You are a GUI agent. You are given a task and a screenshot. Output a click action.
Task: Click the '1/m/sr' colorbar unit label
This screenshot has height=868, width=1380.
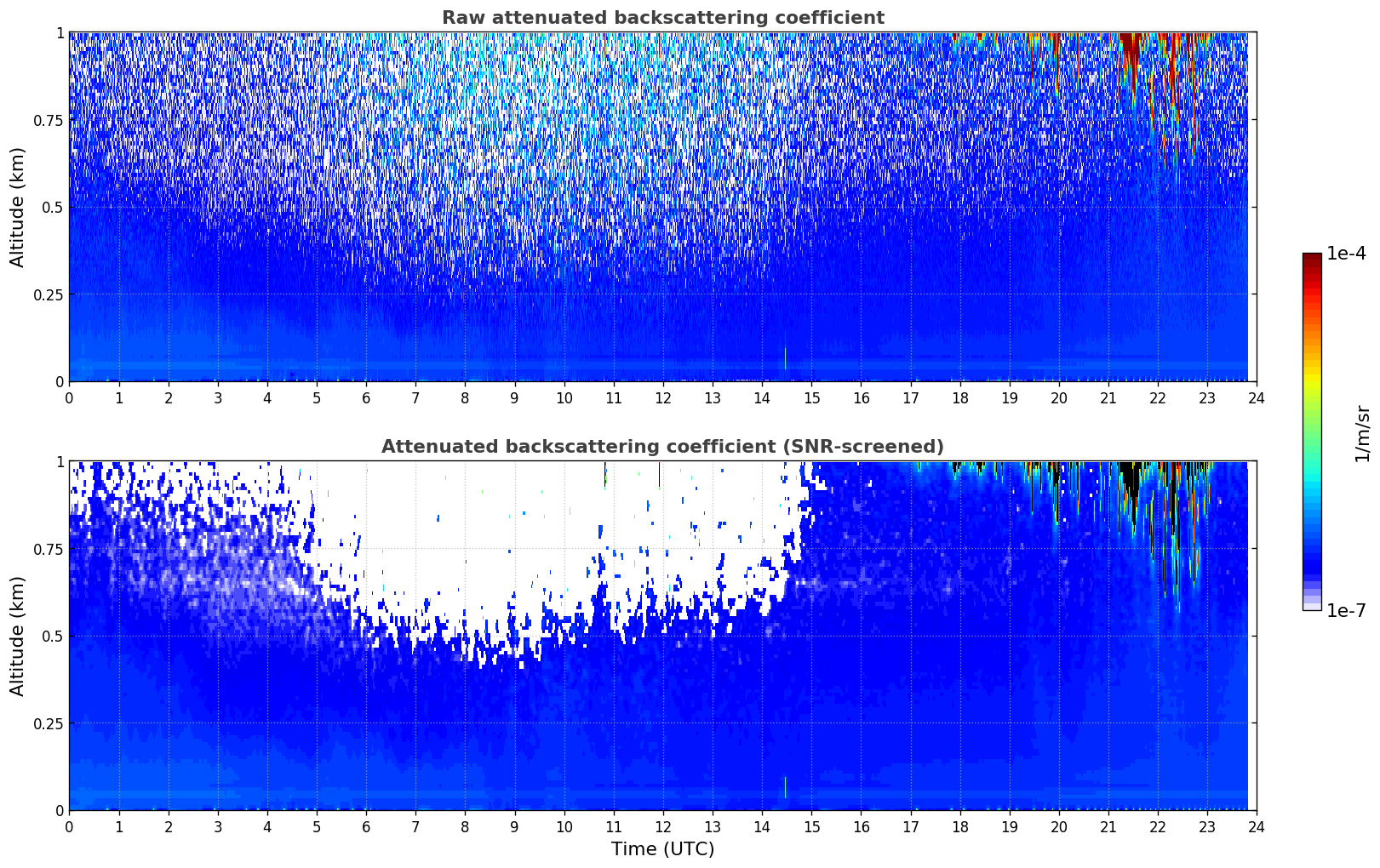pyautogui.click(x=1362, y=432)
